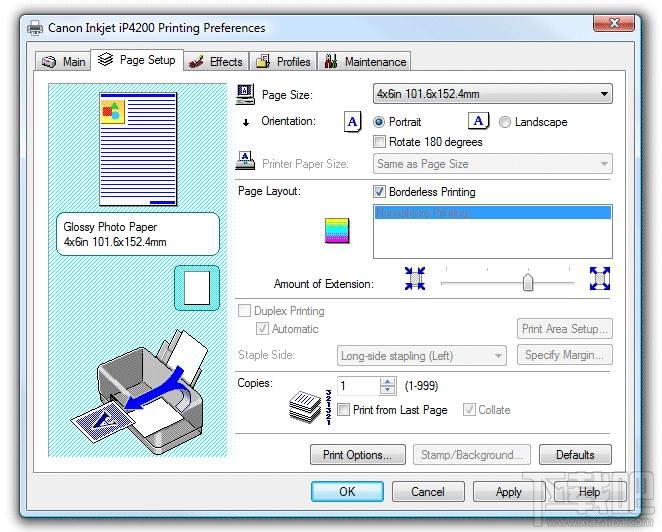
Task: Open the Printer Paper Size dropdown
Action: [x=493, y=164]
